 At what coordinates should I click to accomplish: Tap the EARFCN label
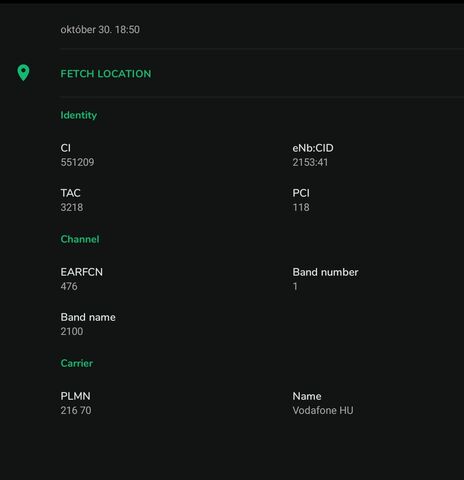[x=82, y=272]
